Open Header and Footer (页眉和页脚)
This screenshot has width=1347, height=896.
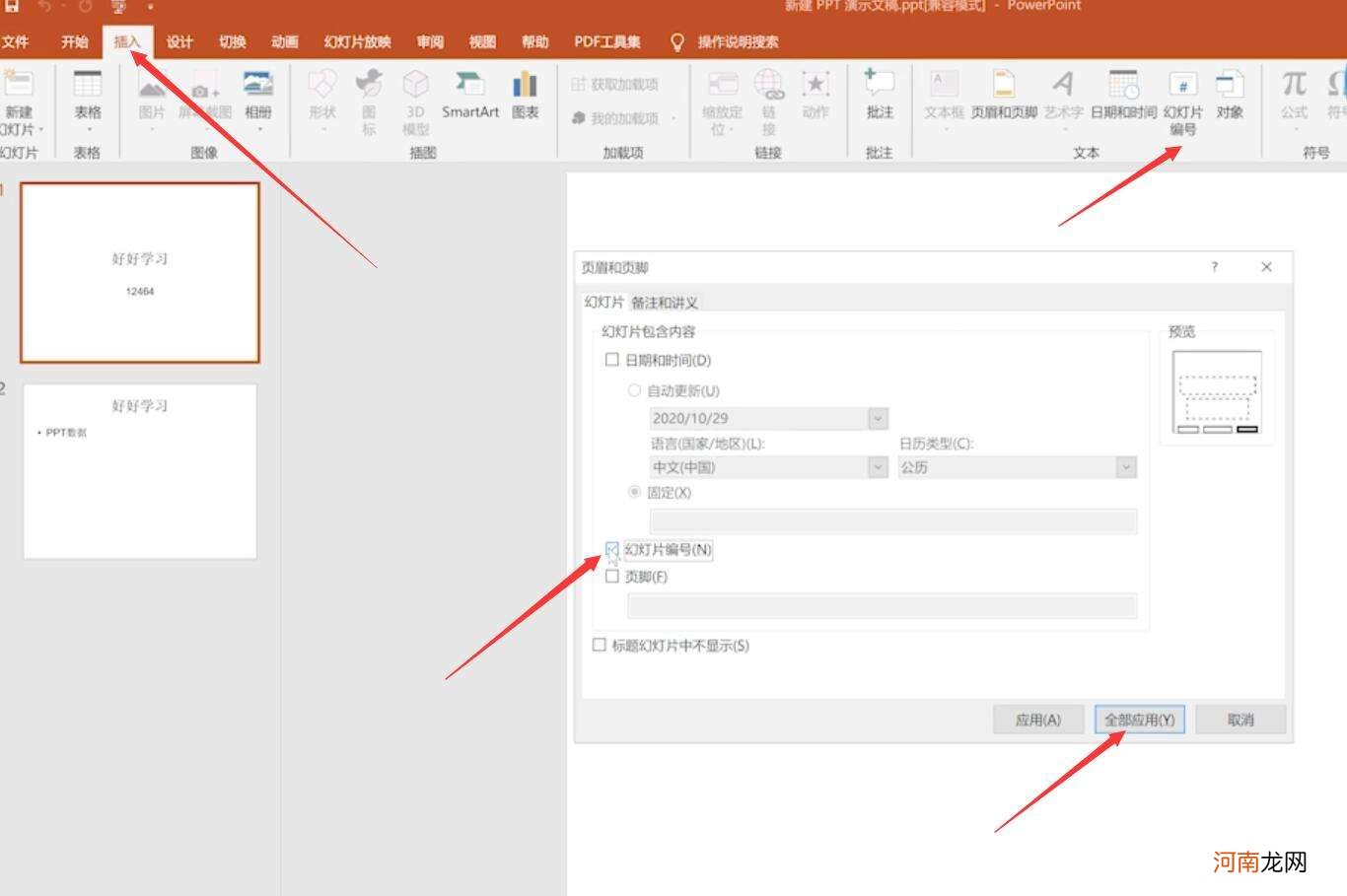coord(1004,95)
